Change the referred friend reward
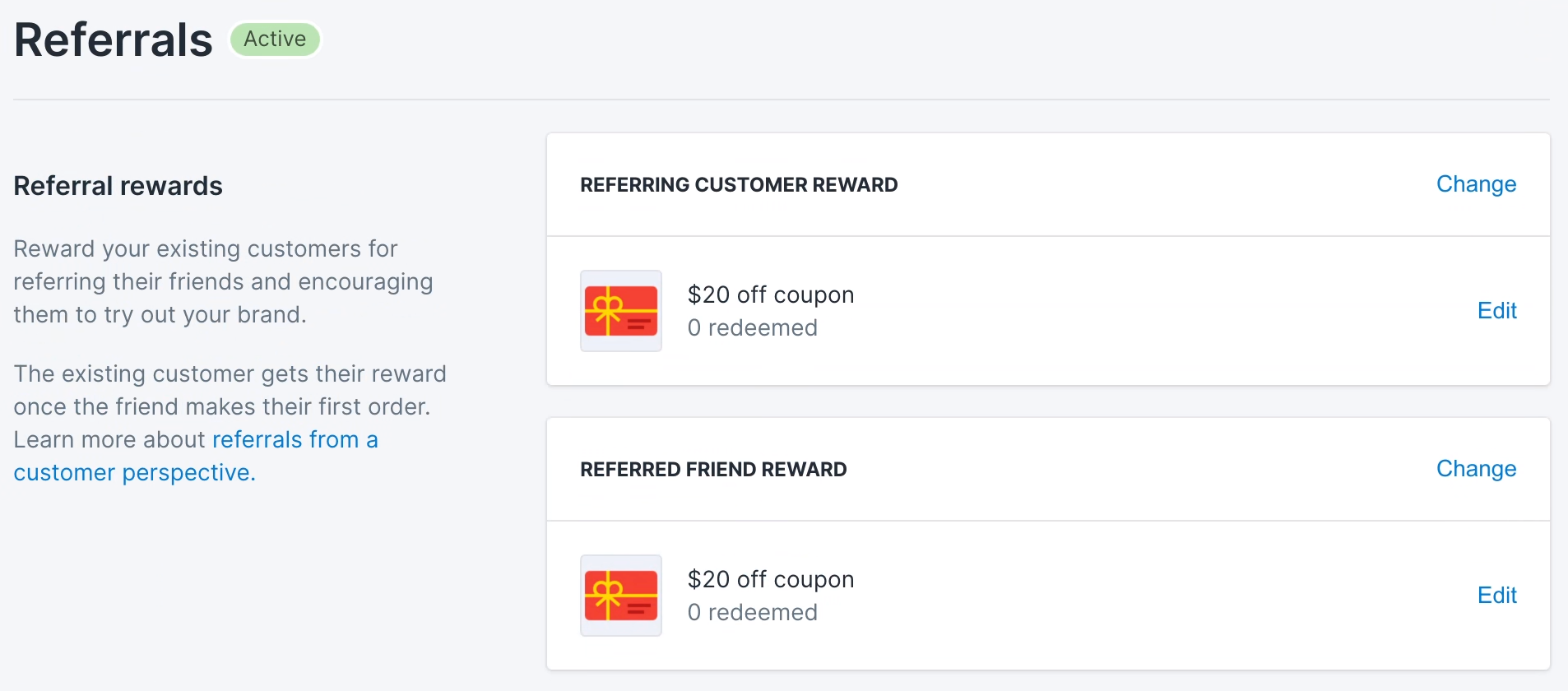 [x=1476, y=469]
